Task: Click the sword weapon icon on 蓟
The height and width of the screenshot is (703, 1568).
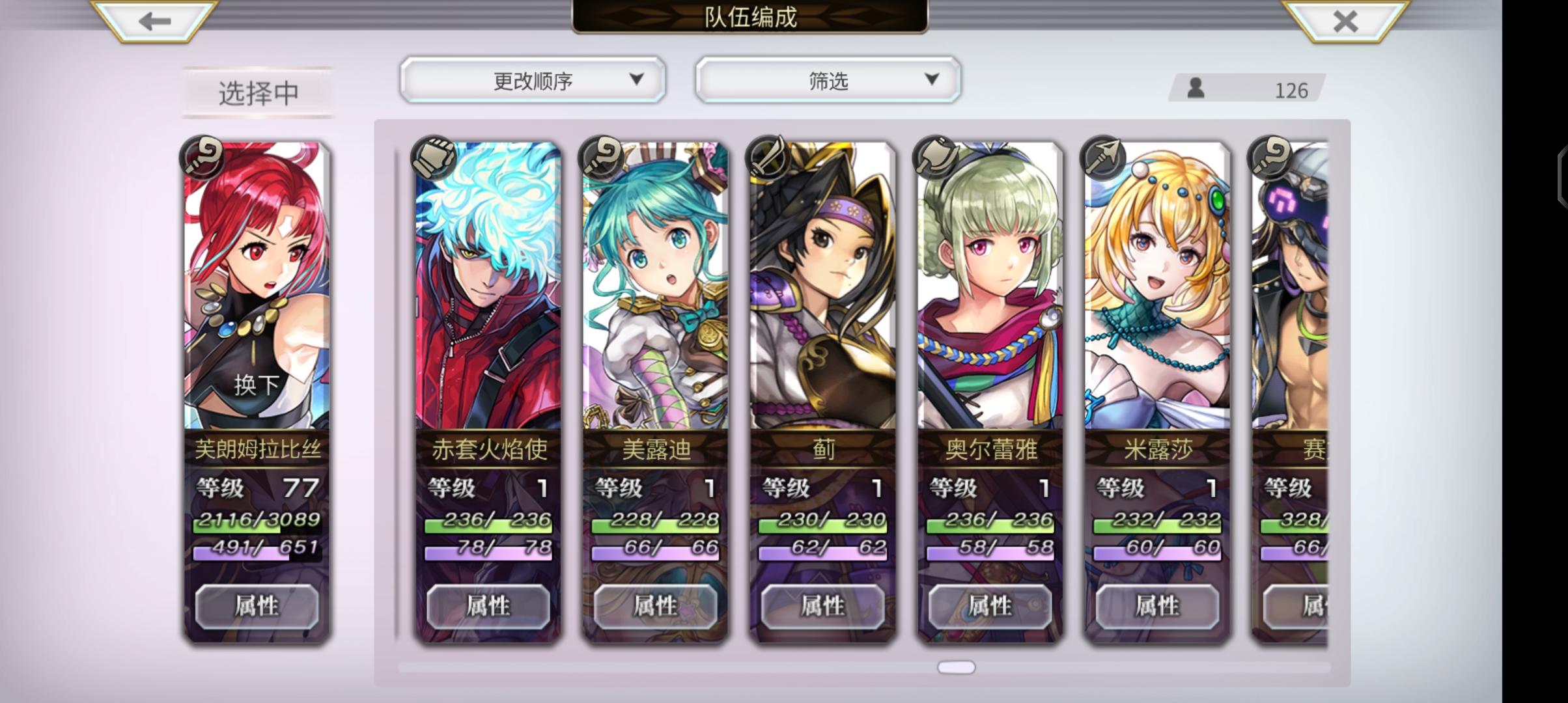Action: (x=768, y=157)
